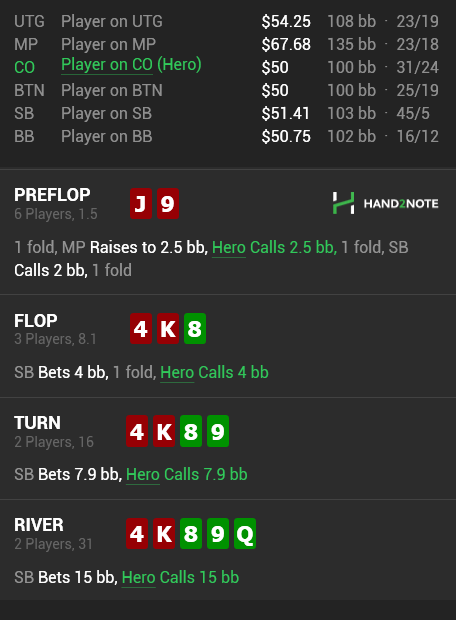The image size is (456, 620).
Task: Click hero's preflop 9 card
Action: click(168, 204)
